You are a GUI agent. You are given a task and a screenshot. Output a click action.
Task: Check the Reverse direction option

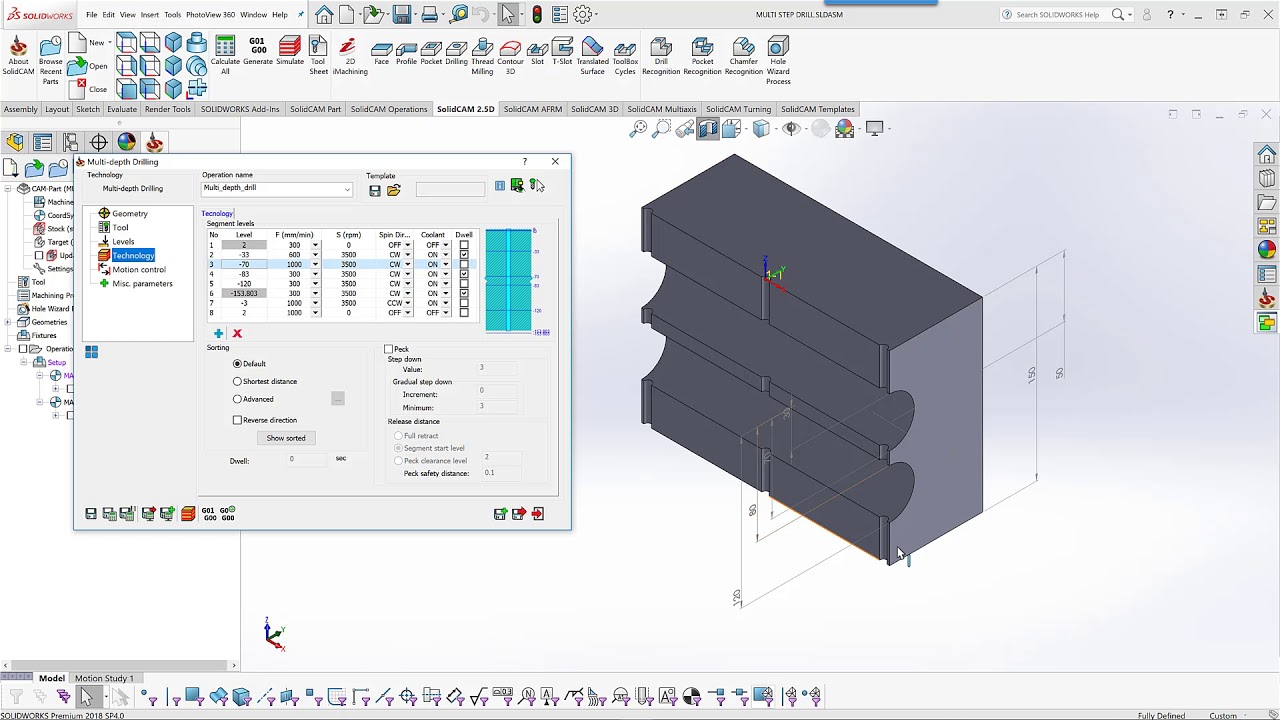(x=237, y=420)
